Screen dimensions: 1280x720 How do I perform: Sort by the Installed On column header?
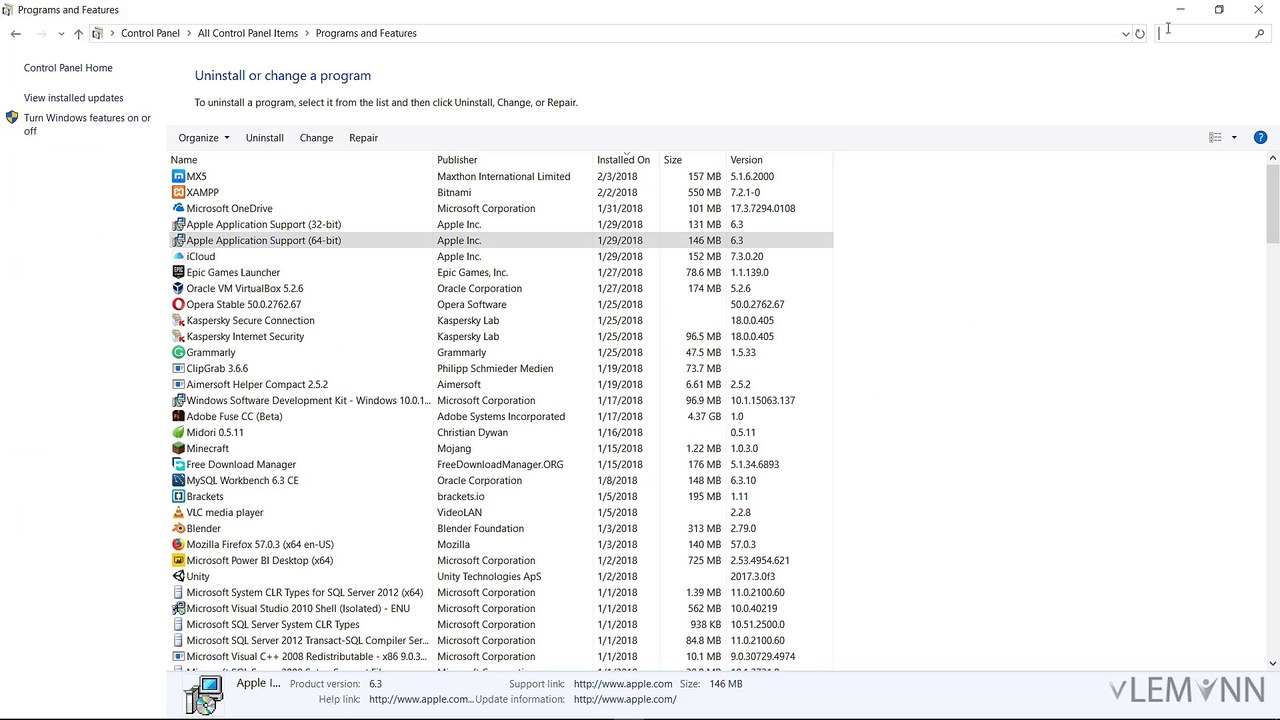(x=626, y=160)
